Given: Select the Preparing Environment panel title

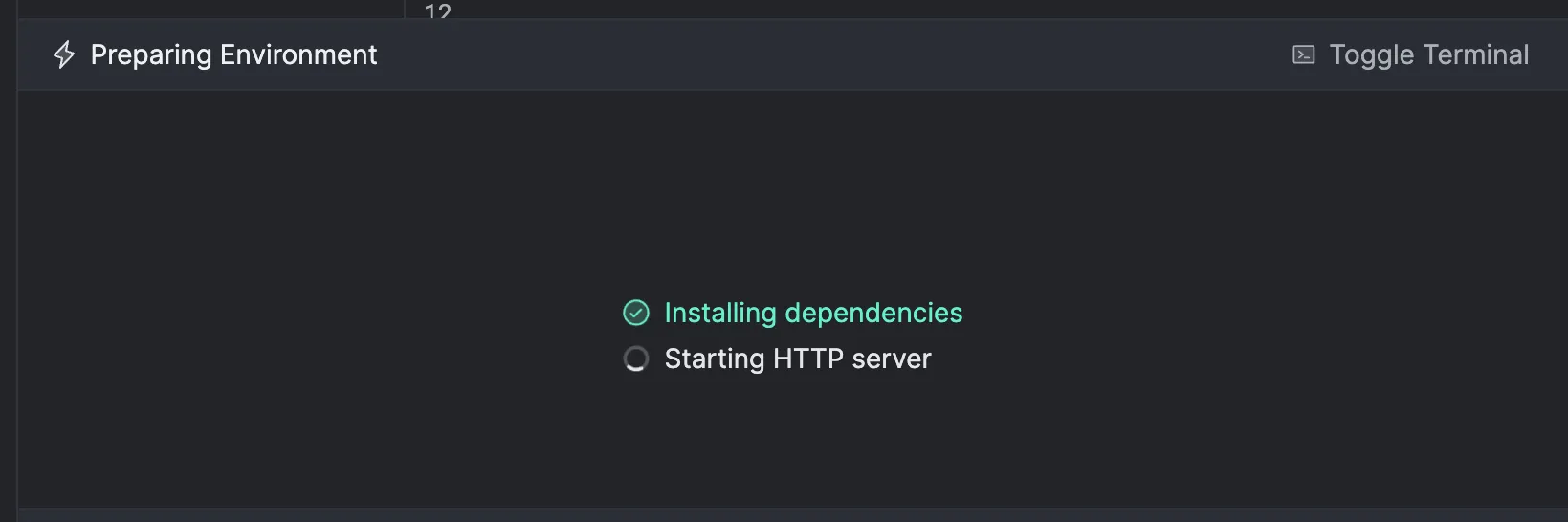Looking at the screenshot, I should pyautogui.click(x=233, y=54).
